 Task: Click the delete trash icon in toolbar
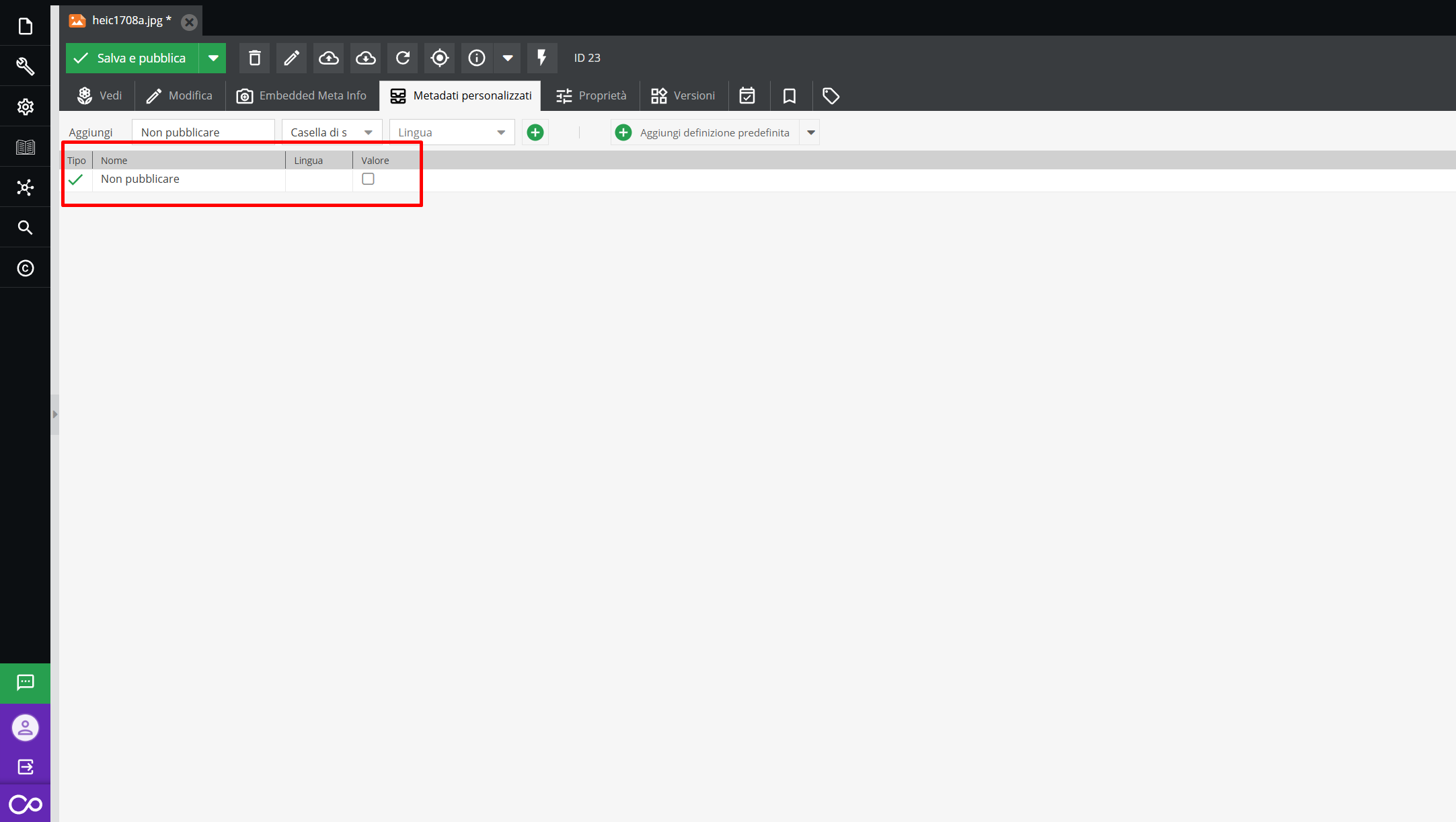[254, 58]
